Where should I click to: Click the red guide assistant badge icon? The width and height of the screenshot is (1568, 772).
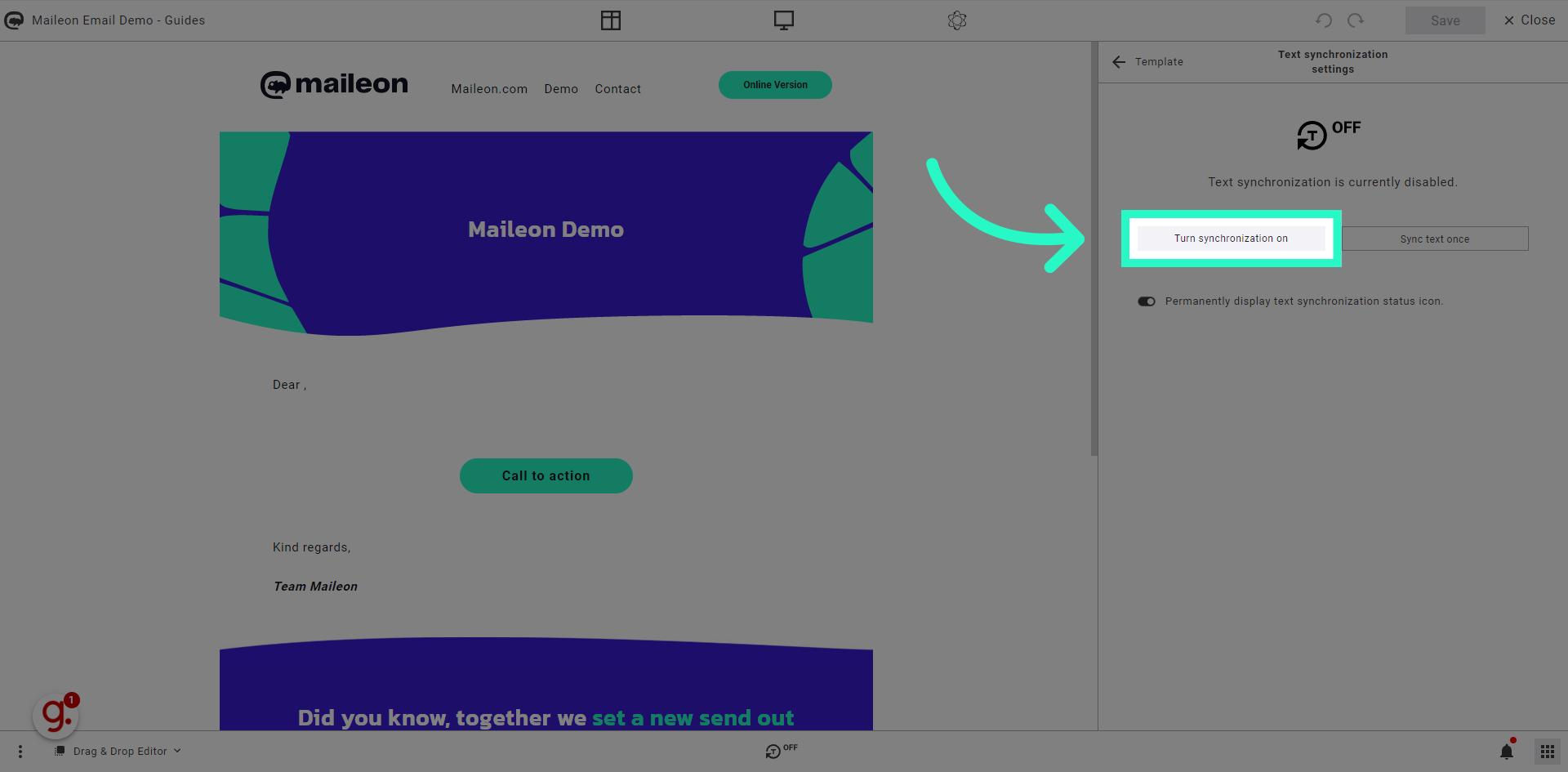point(56,716)
